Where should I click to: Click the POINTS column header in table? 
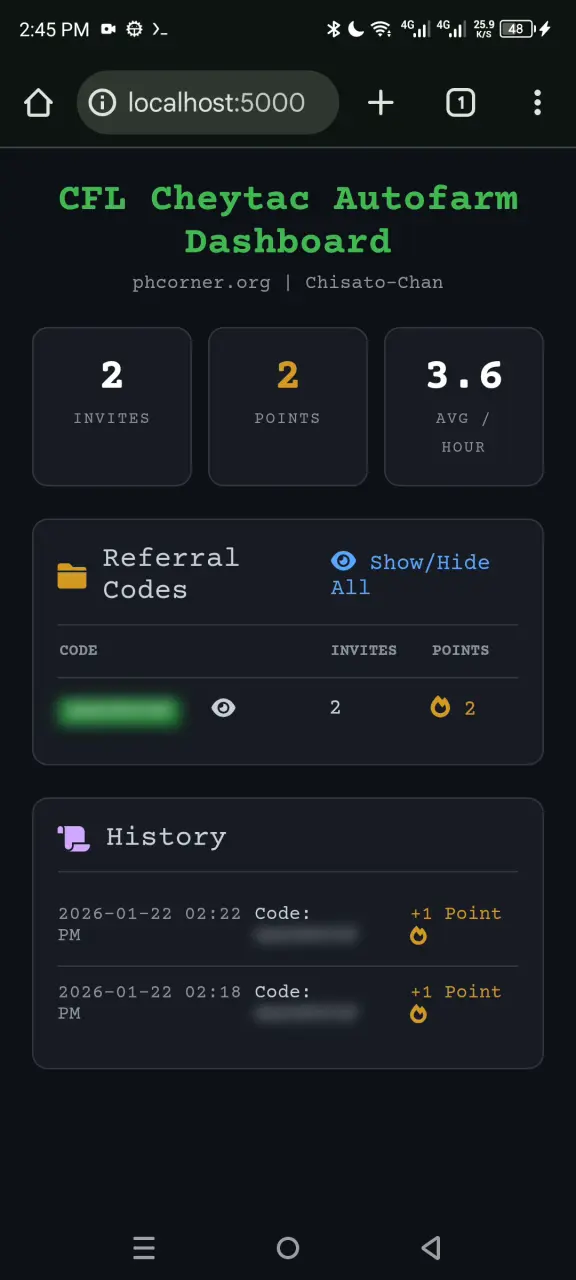[460, 650]
